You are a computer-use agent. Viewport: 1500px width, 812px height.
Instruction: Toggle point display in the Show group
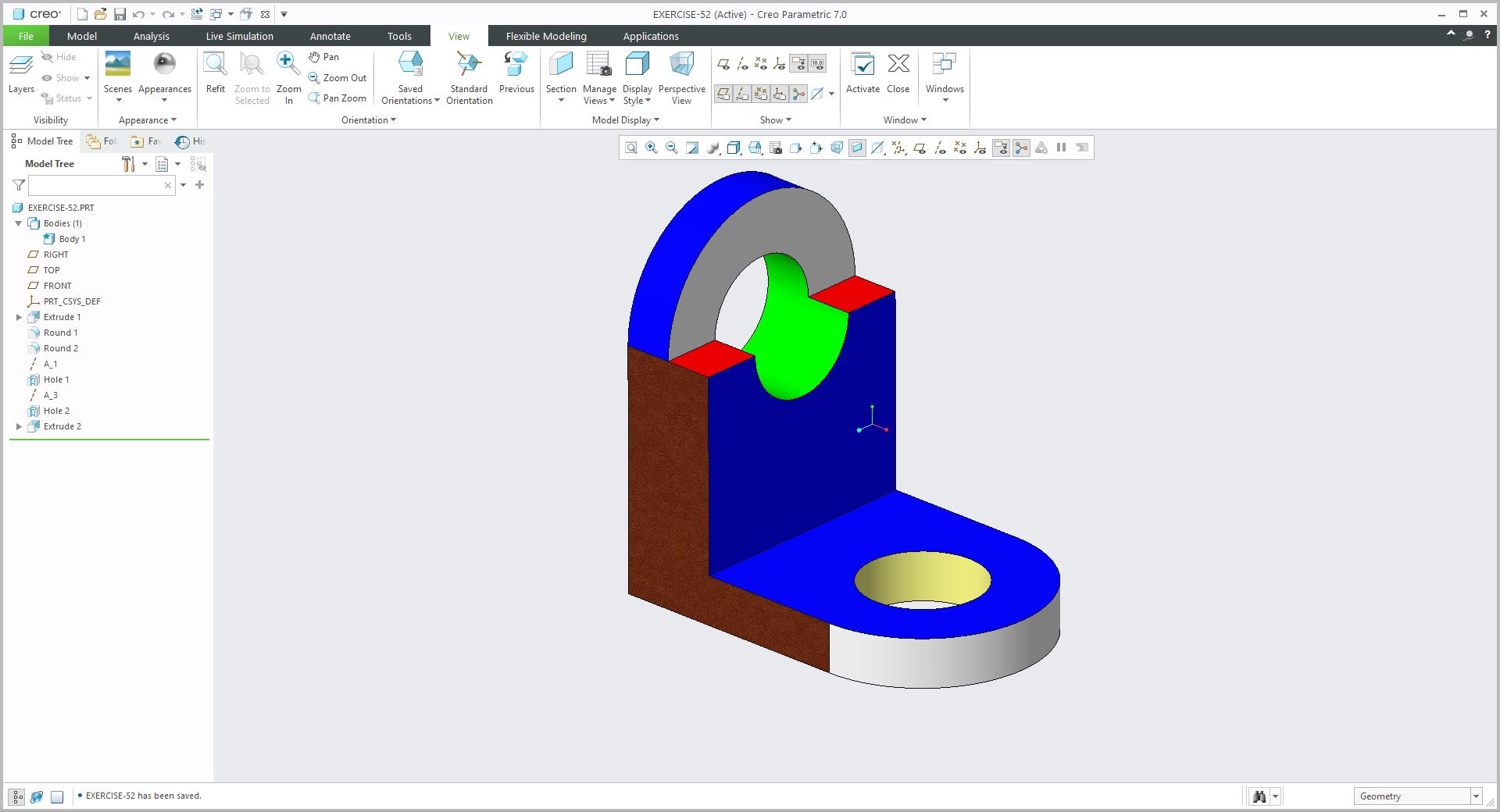click(x=761, y=64)
